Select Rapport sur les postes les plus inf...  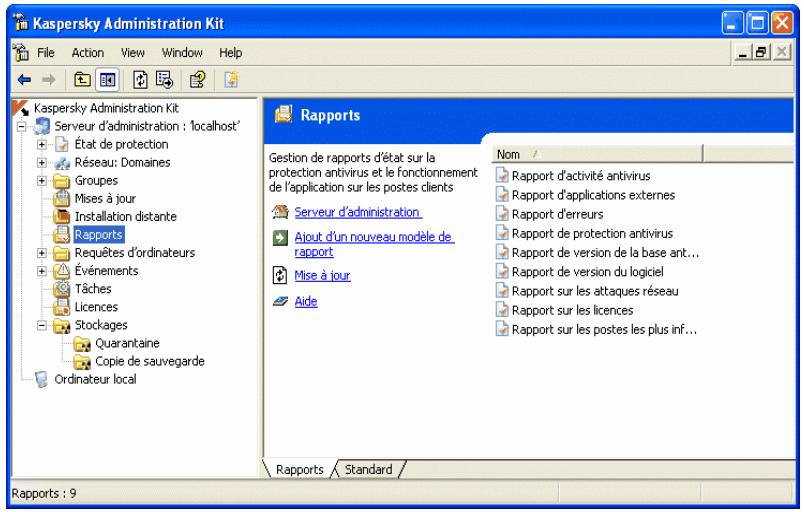(x=605, y=330)
